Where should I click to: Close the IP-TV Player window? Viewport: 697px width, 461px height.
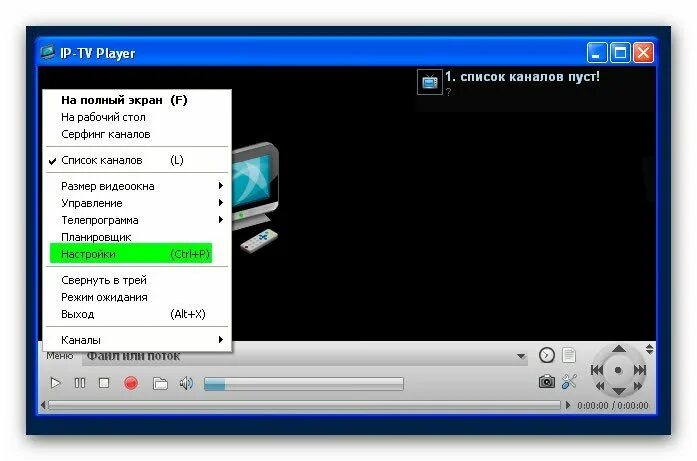(x=643, y=53)
